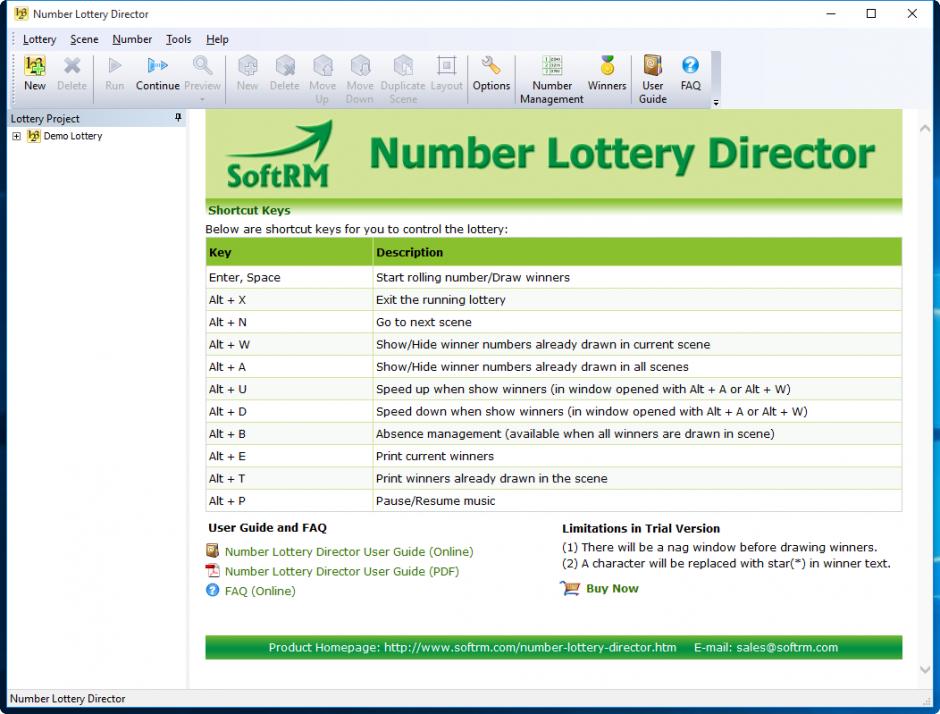Click the FAQ question mark icon near links
Screen dimensions: 940x714
click(x=213, y=591)
